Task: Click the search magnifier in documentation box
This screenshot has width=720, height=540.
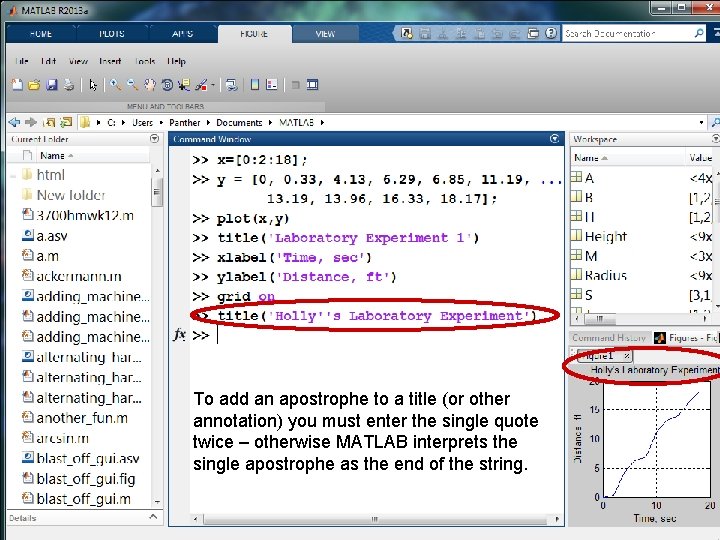Action: point(699,33)
